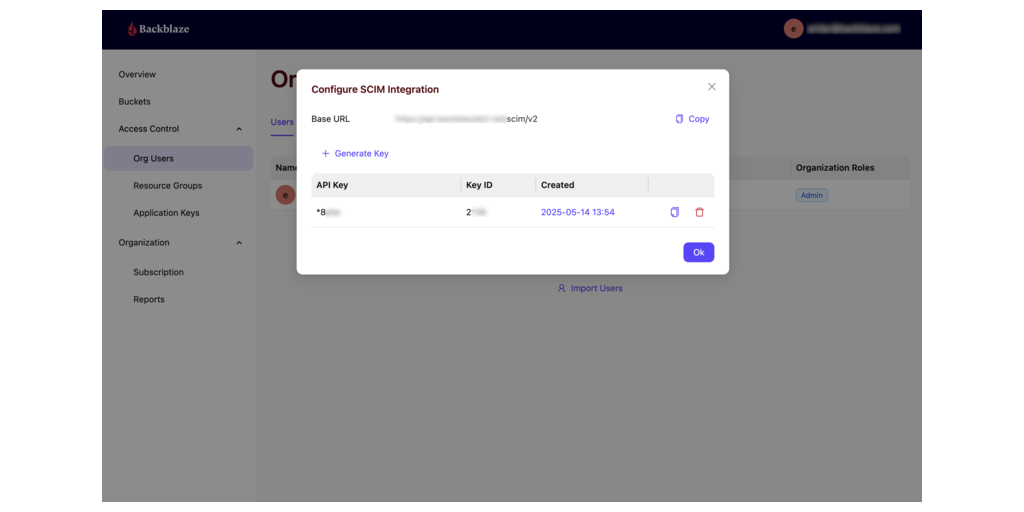This screenshot has height=512, width=1024.
Task: Open Reports from sidebar
Action: 149,300
